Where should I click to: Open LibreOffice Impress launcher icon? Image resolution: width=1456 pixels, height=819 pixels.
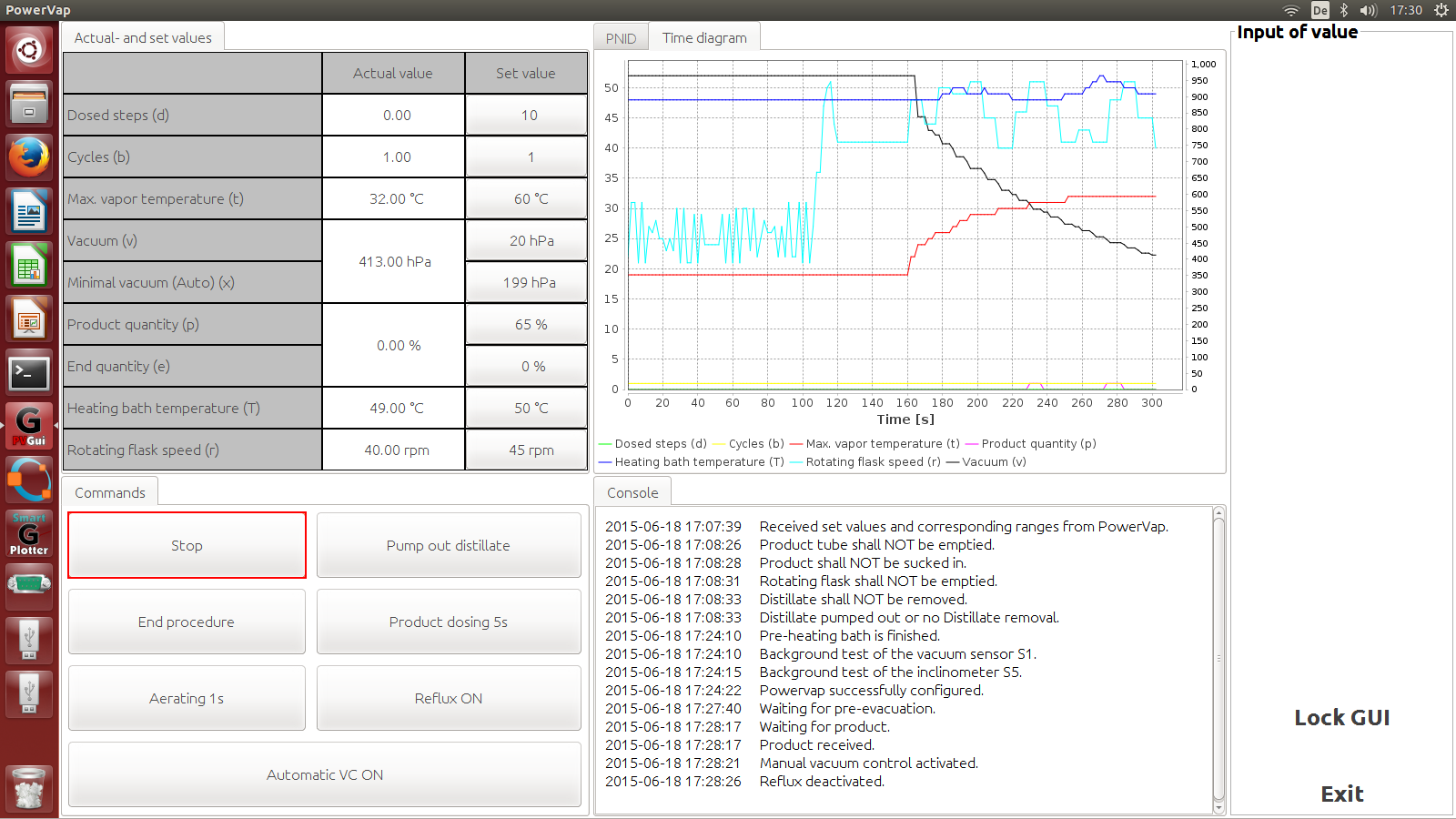coord(29,318)
